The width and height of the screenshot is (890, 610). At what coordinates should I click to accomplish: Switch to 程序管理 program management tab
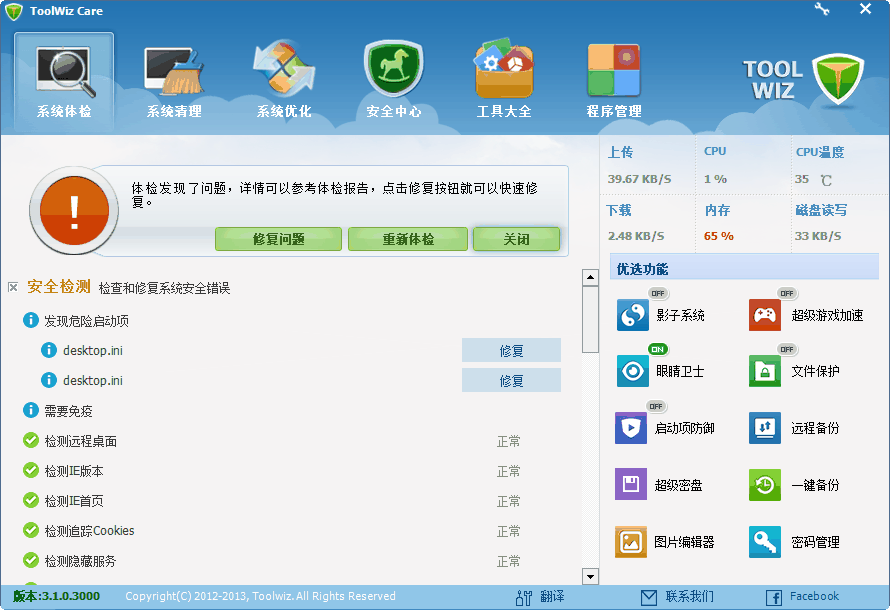point(614,82)
